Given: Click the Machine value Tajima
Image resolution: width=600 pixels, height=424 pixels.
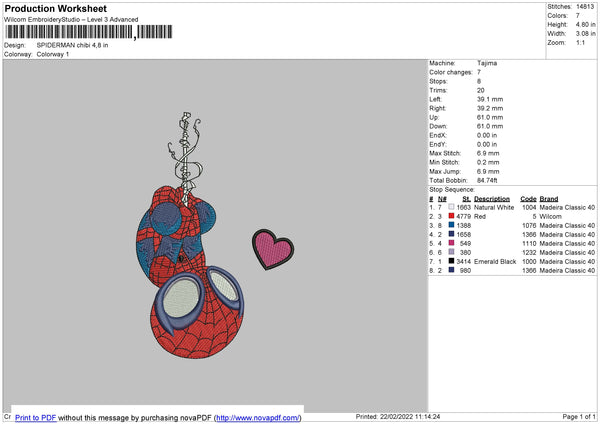Looking at the screenshot, I should tap(487, 63).
